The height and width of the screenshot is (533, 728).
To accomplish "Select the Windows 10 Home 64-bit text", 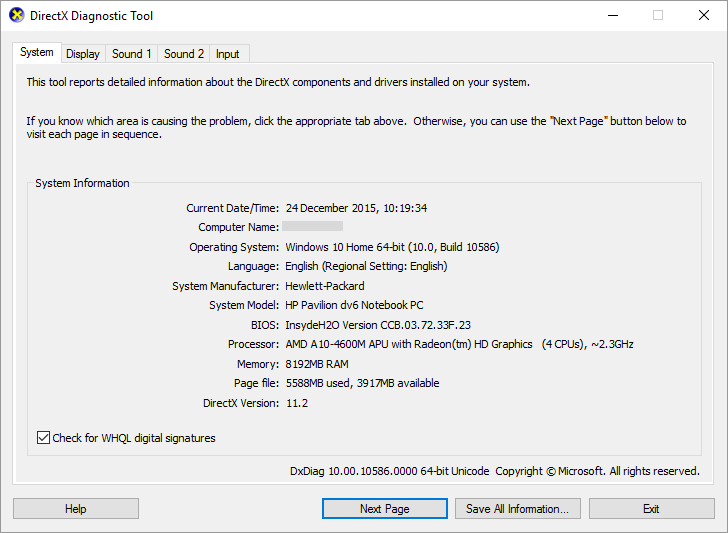I will pyautogui.click(x=345, y=247).
